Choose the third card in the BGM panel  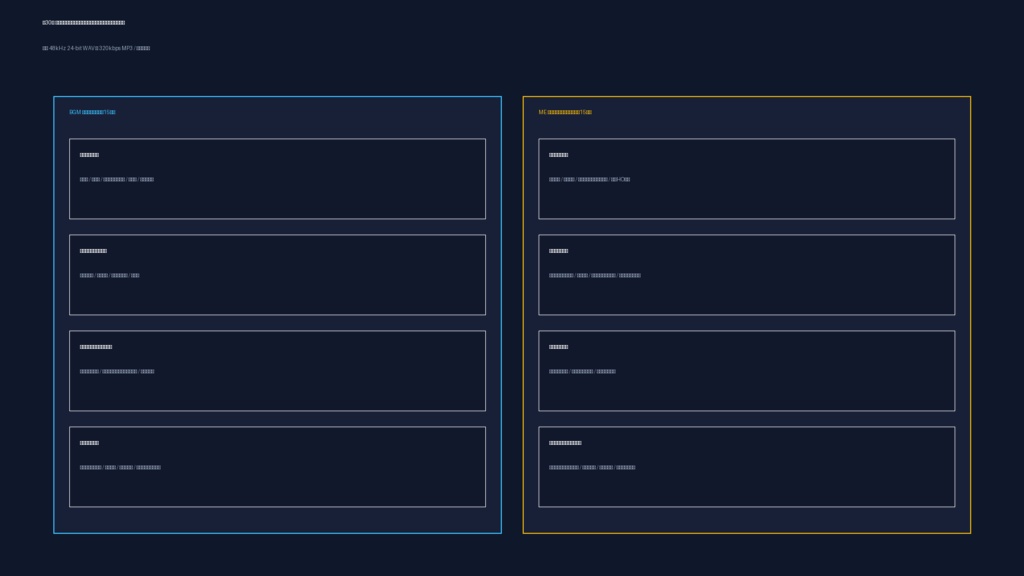tap(278, 371)
